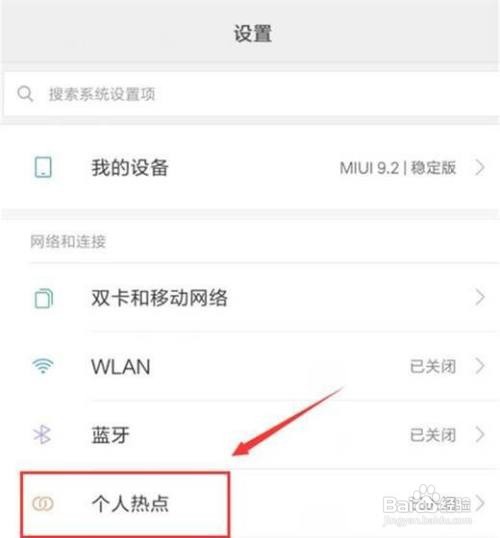Open the 蓝牙 settings row

tap(250, 434)
